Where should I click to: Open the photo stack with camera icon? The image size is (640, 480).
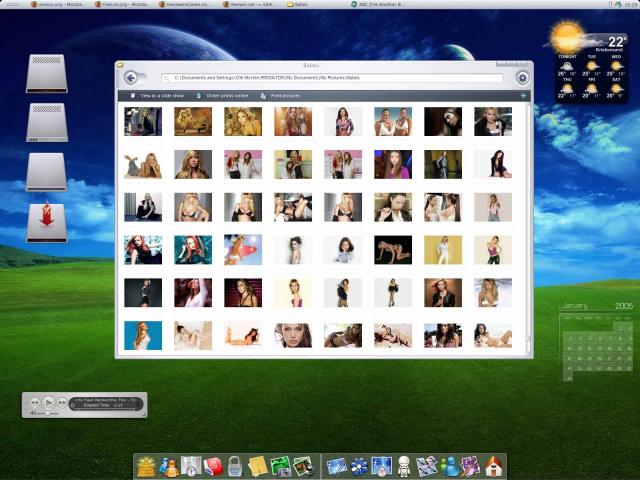[303, 467]
